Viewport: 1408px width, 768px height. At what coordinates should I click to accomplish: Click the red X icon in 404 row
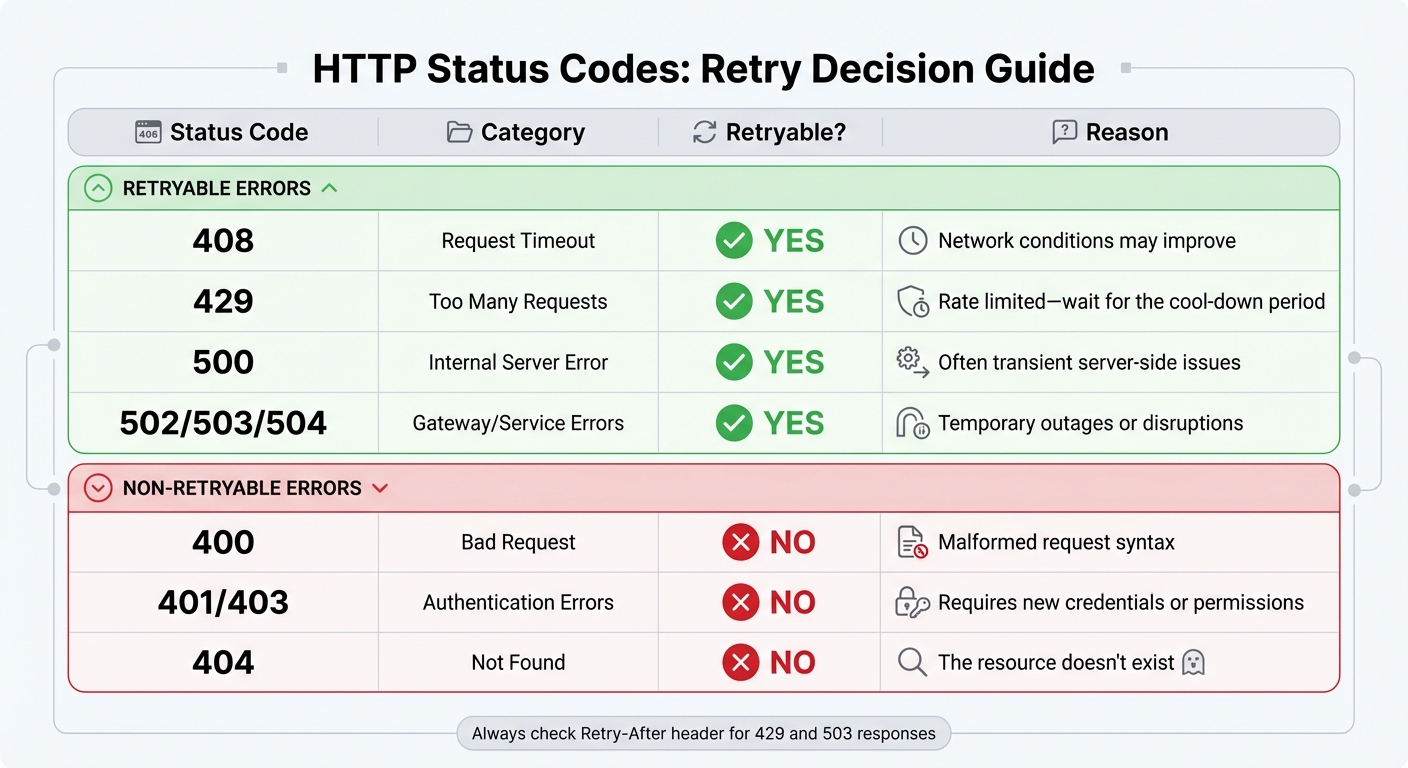[x=741, y=662]
